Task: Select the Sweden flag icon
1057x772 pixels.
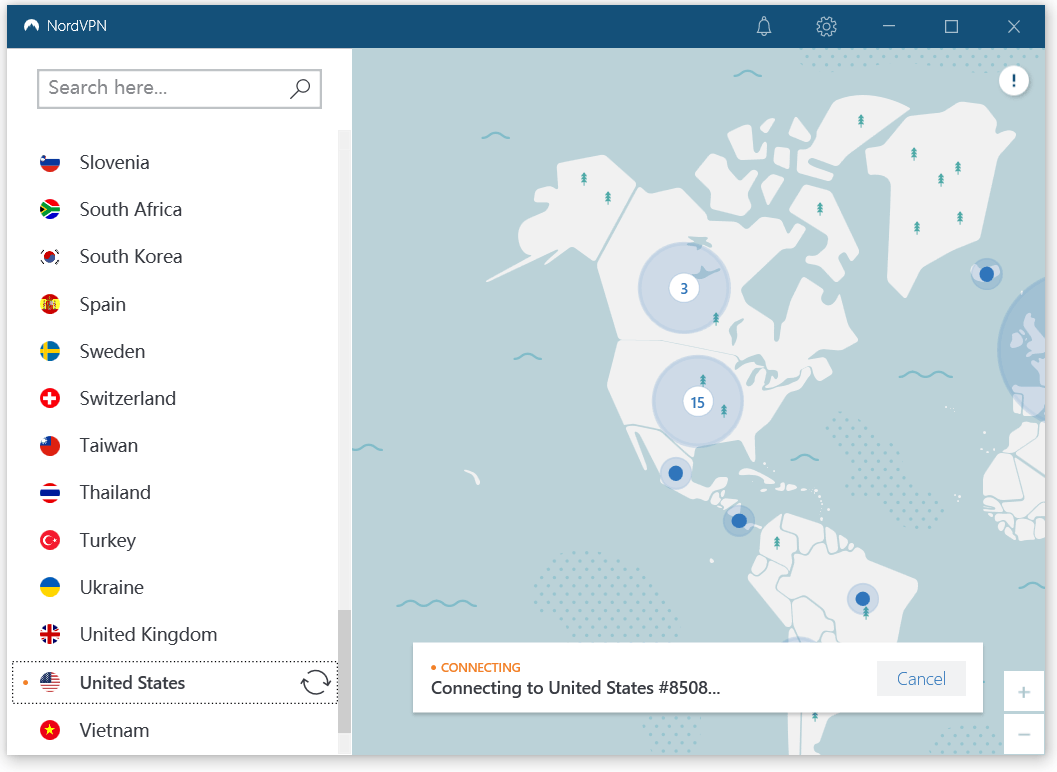Action: [x=50, y=351]
